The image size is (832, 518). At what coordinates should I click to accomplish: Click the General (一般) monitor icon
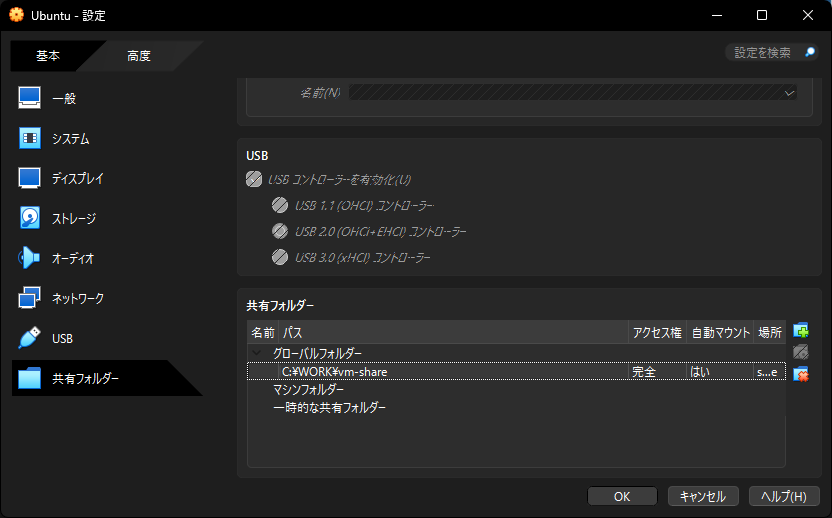[x=30, y=98]
